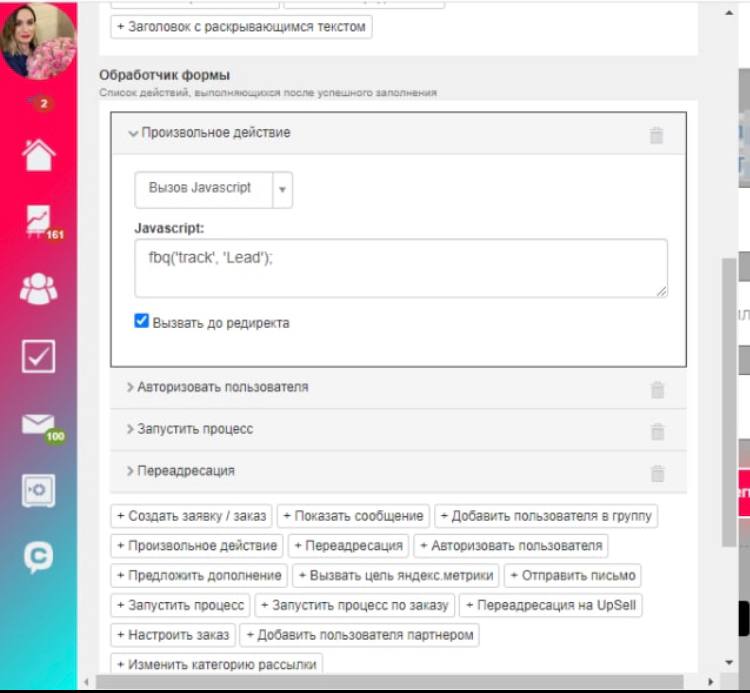Viewport: 750px width, 693px height.
Task: Delete the Произвольное действие block via trash icon
Action: point(656,135)
